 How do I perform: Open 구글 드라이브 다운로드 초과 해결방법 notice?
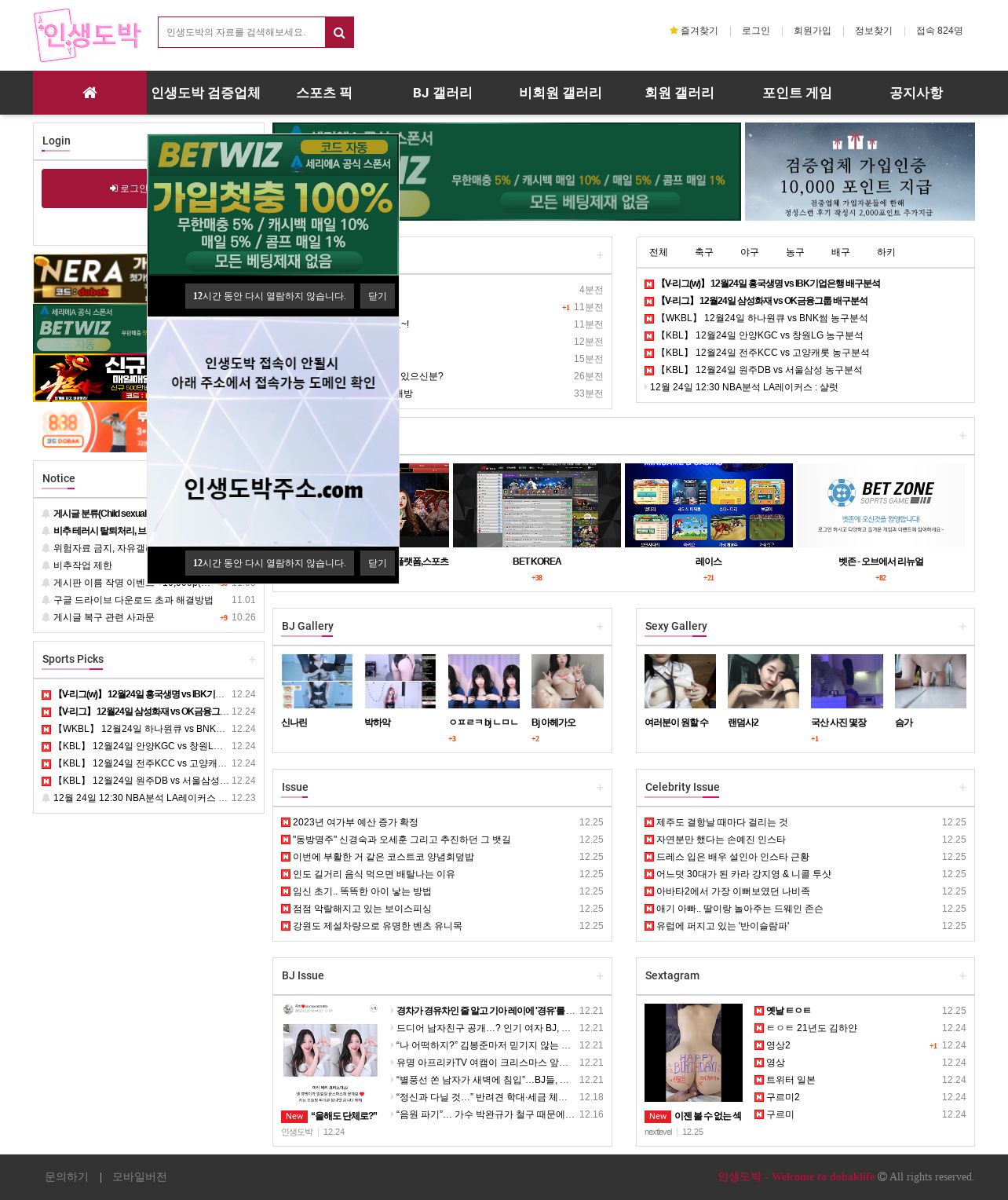[133, 600]
